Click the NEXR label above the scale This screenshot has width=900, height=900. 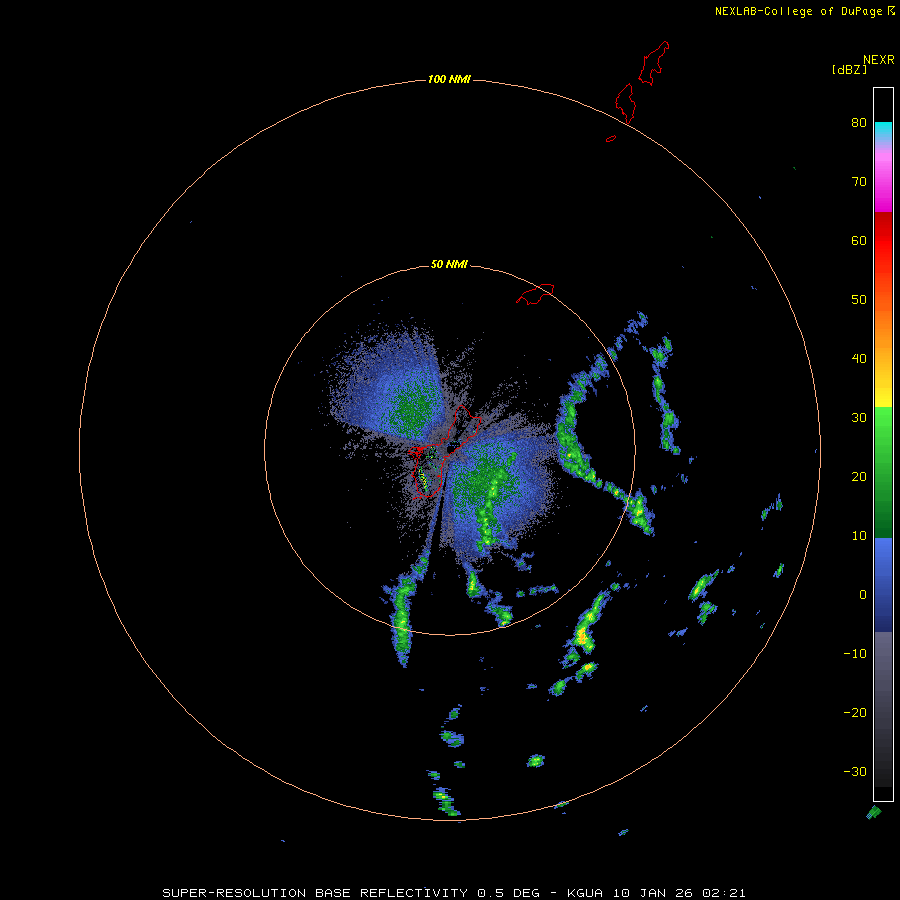coord(879,60)
